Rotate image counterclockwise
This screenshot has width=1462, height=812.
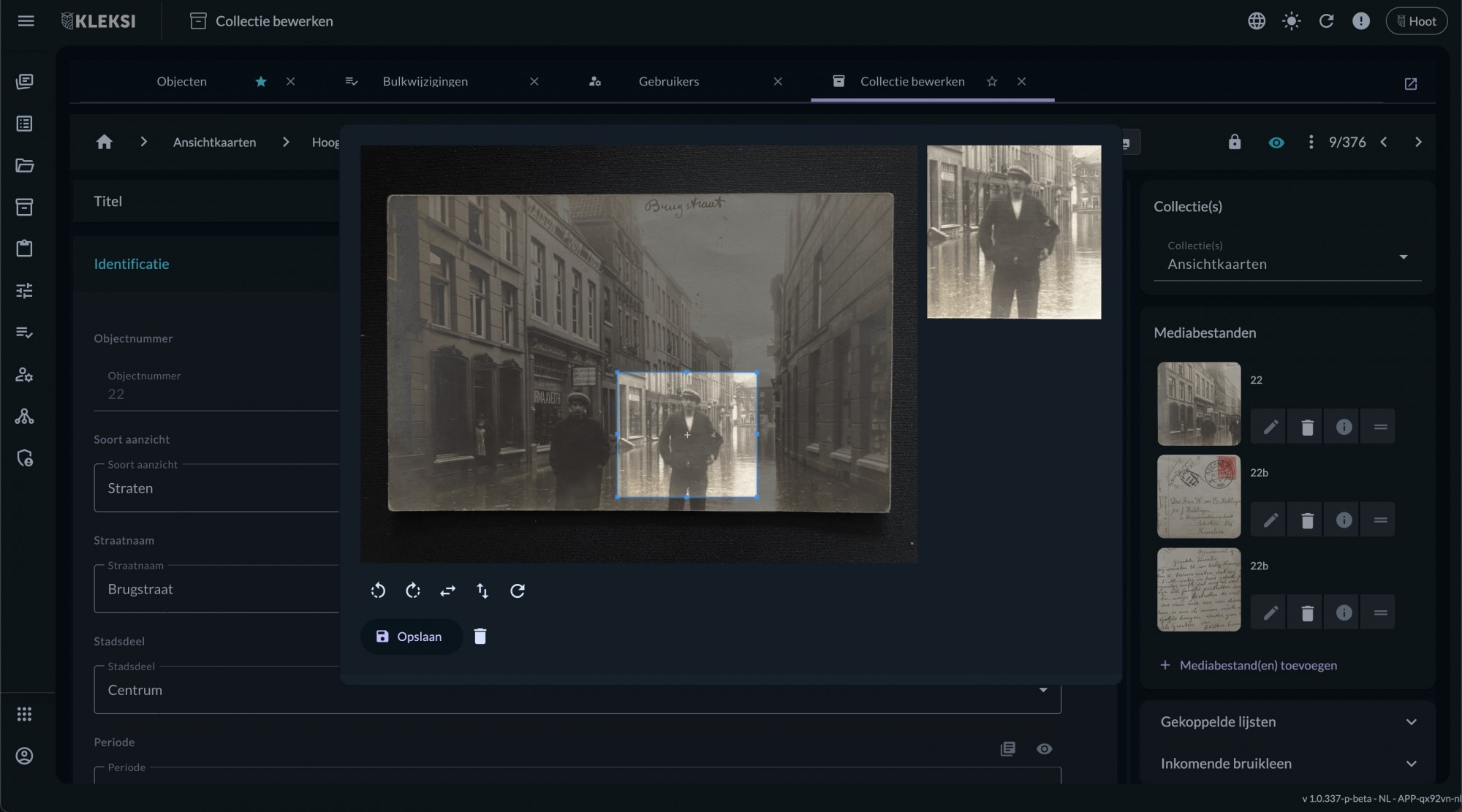click(378, 591)
